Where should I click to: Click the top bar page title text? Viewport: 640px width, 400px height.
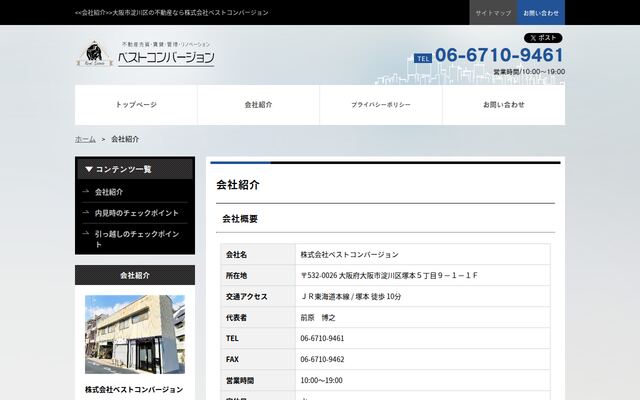(x=171, y=13)
